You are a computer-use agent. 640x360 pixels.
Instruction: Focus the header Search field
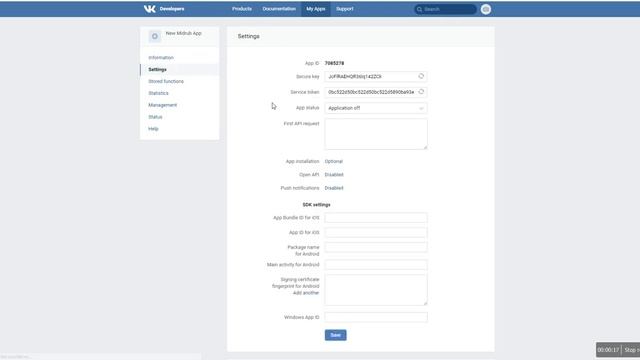pos(445,9)
